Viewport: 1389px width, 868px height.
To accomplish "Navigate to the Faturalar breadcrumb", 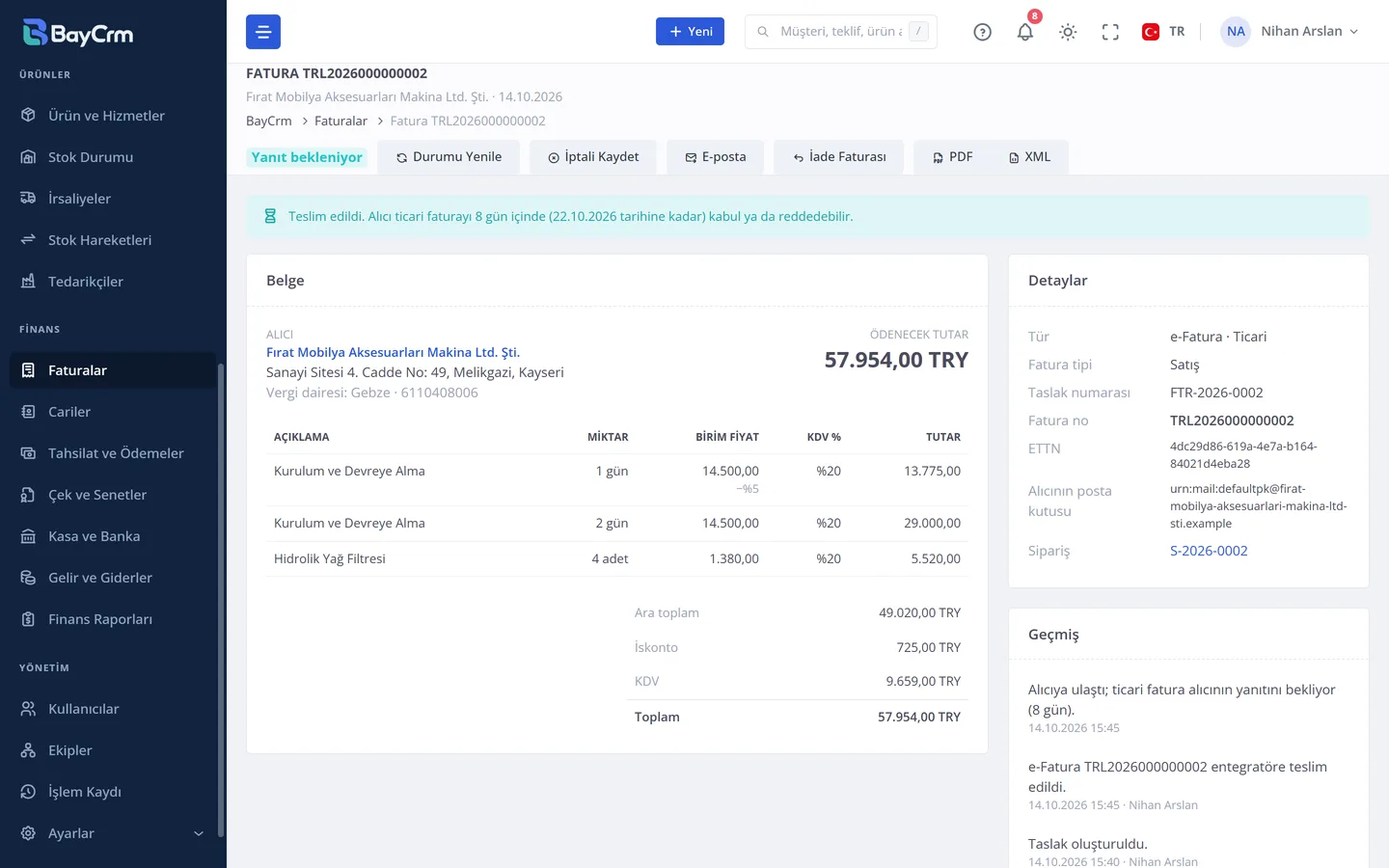I will tap(340, 121).
